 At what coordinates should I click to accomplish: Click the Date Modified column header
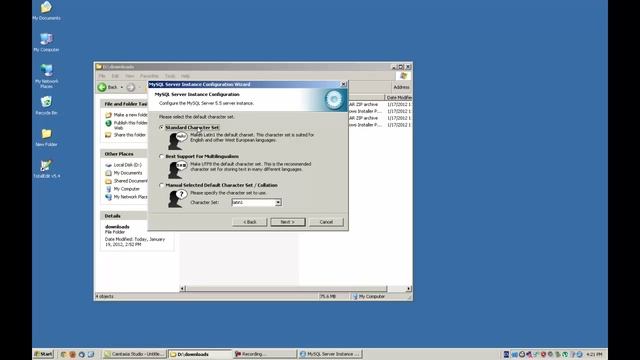click(x=399, y=98)
